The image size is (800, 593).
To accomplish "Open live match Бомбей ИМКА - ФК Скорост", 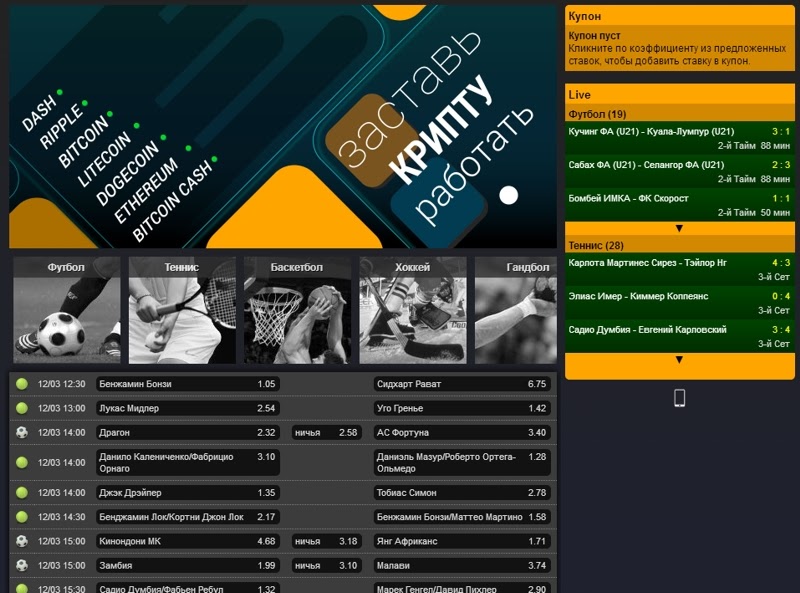I will point(679,205).
